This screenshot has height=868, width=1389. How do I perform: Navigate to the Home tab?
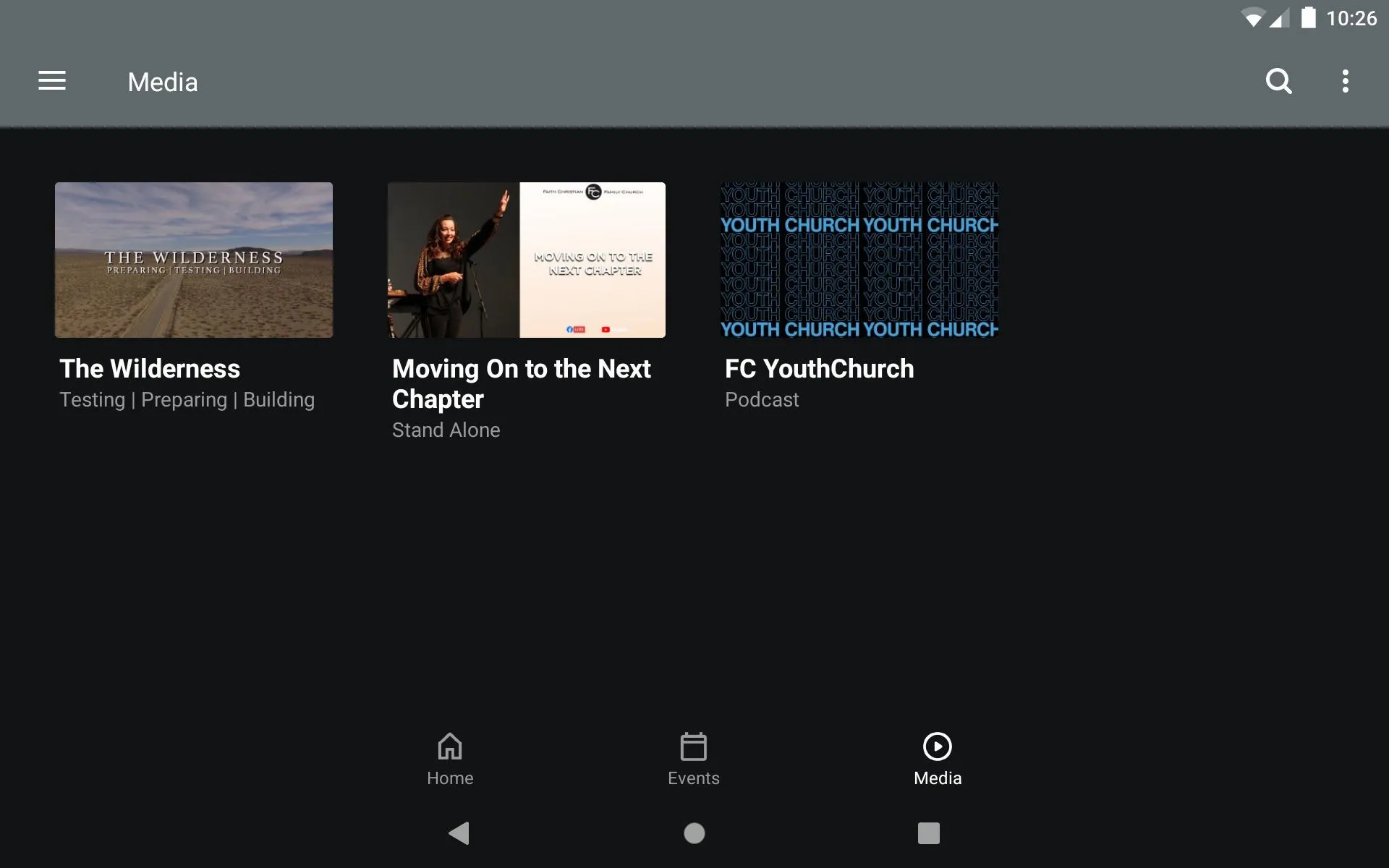coord(450,758)
